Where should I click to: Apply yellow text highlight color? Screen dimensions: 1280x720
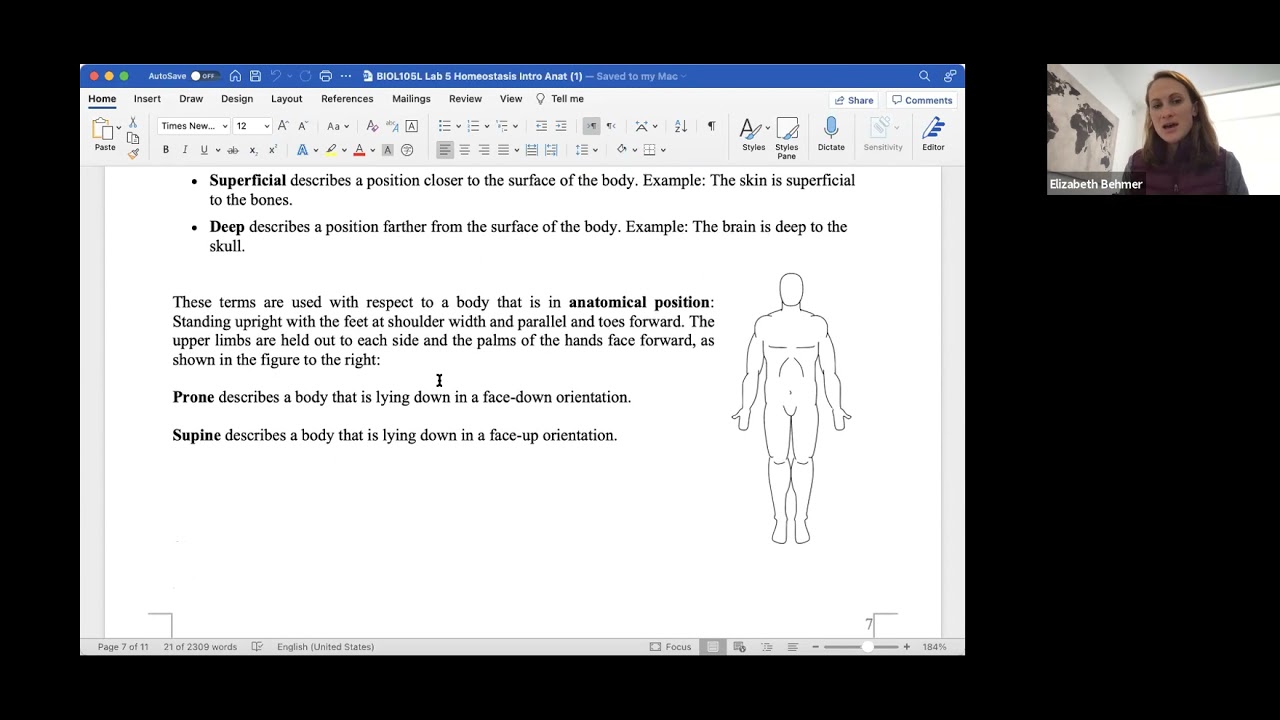point(331,150)
